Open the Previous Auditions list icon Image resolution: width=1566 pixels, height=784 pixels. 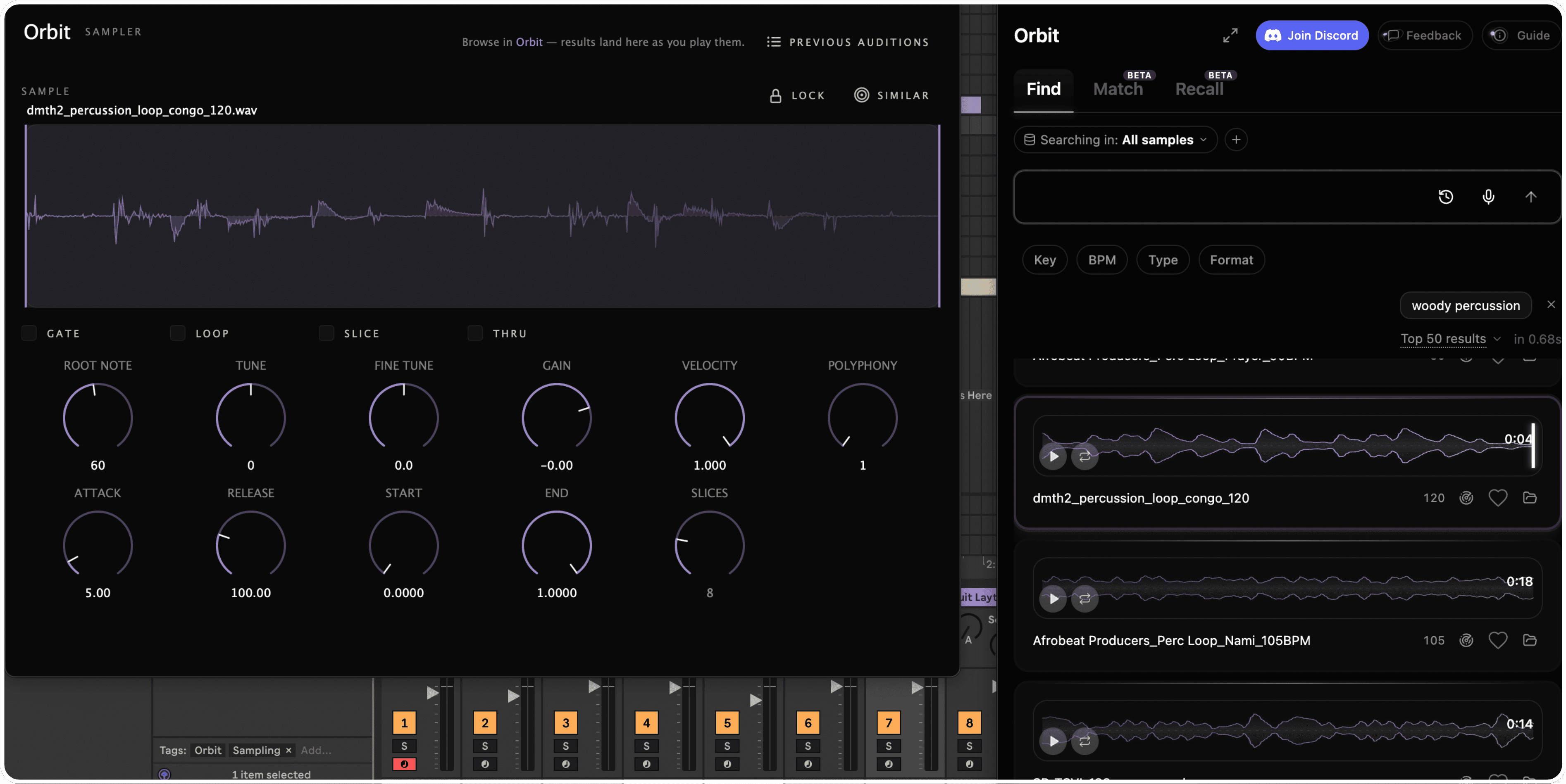(773, 42)
